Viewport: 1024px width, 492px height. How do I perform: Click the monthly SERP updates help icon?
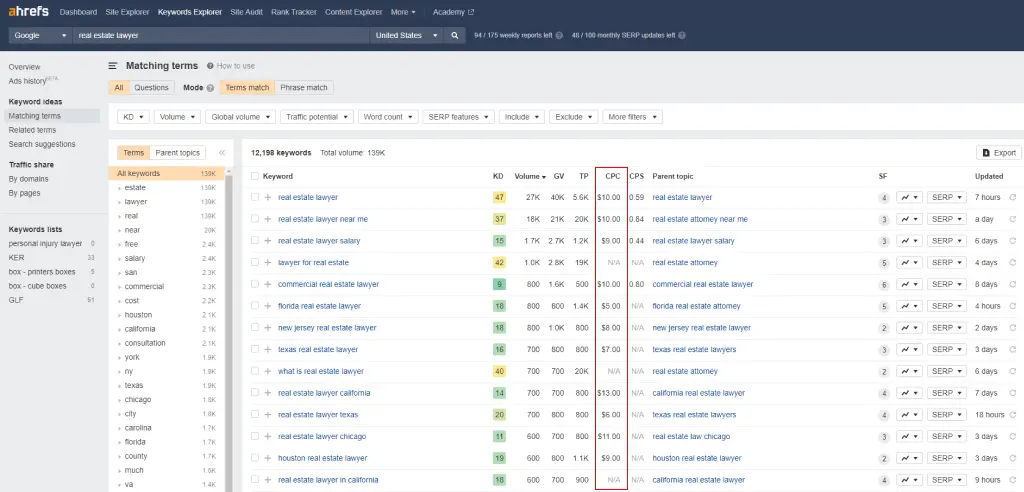click(682, 35)
